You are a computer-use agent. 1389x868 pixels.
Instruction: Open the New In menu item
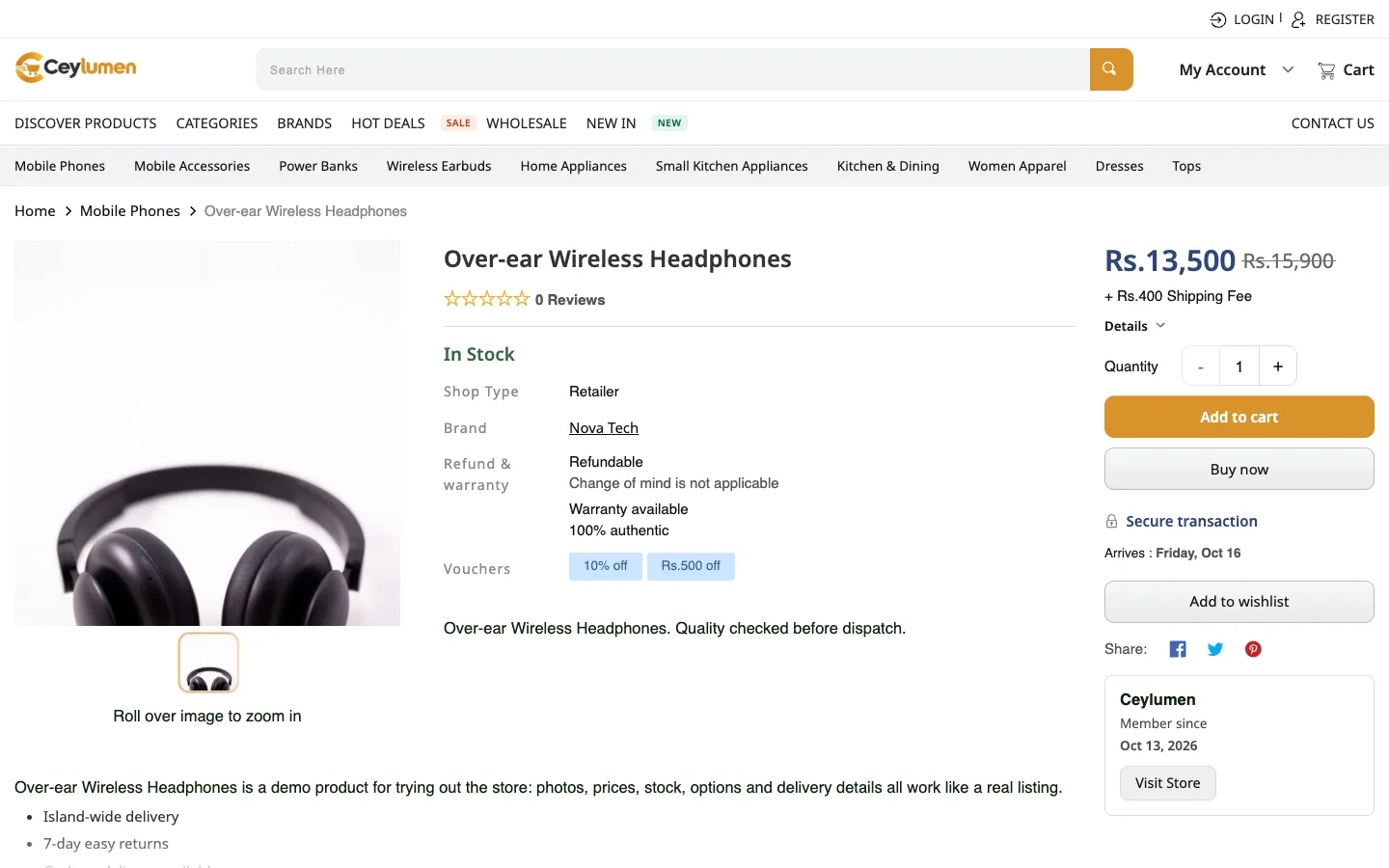(x=612, y=123)
